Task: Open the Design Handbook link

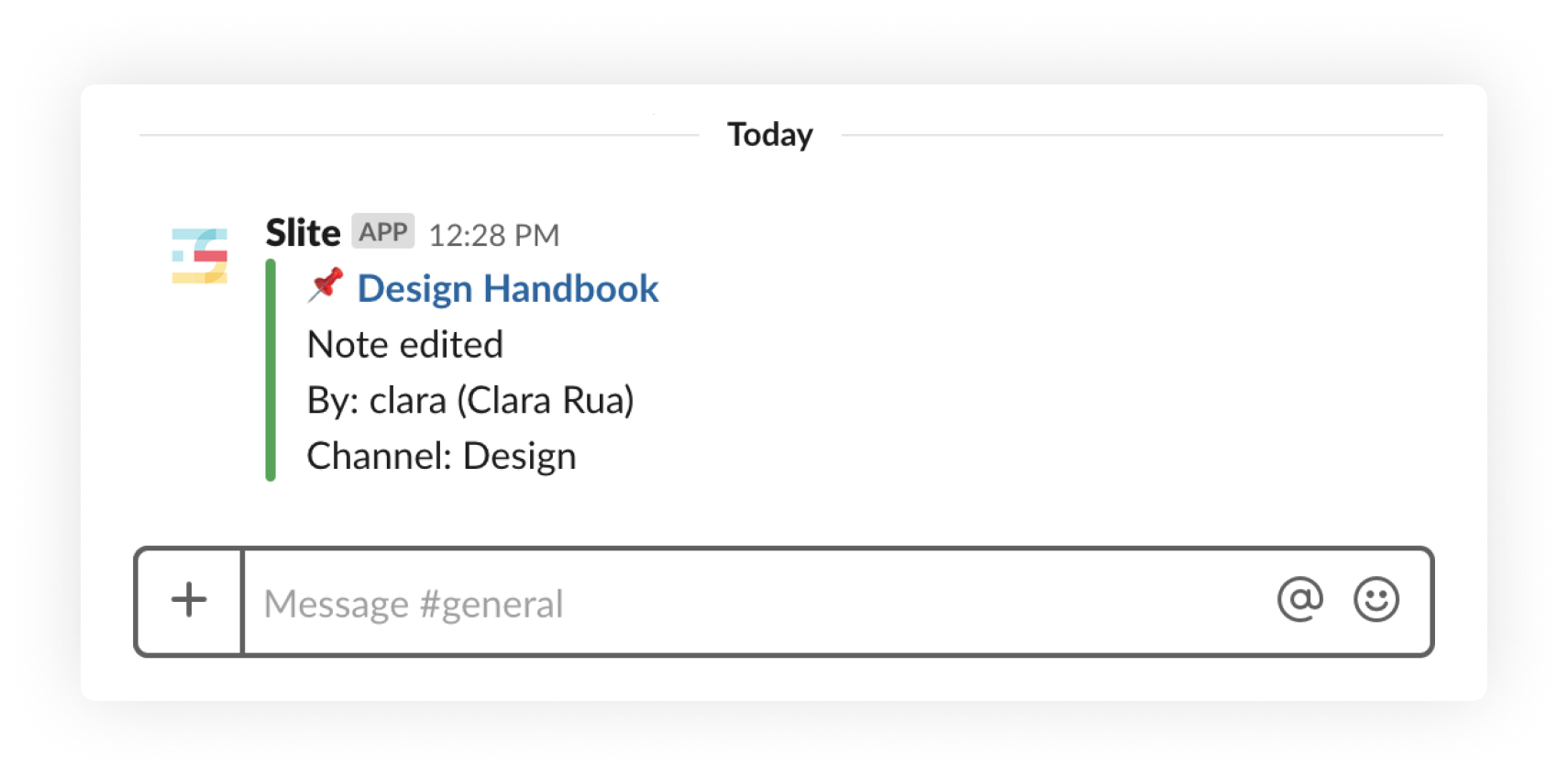Action: coord(508,288)
